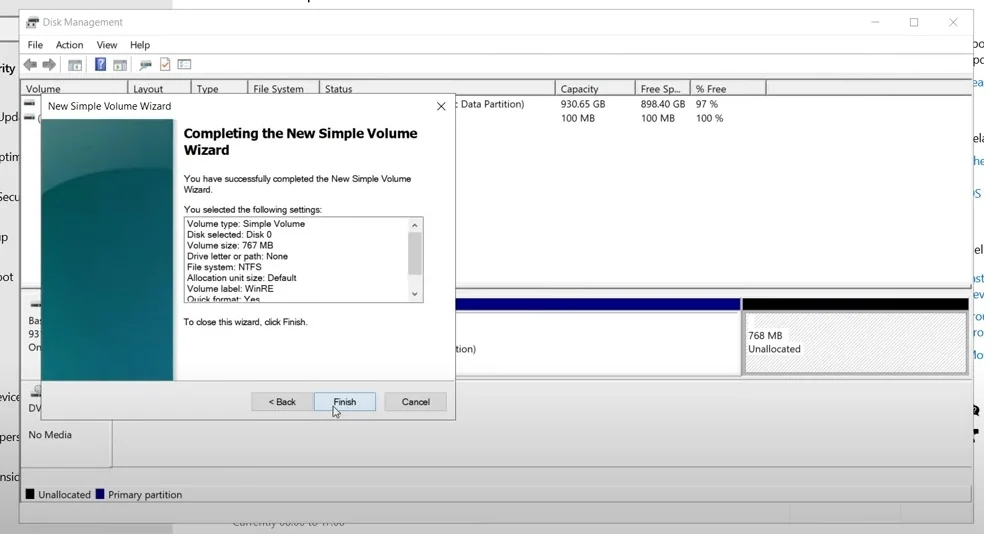Click the Disk Management title bar icon
This screenshot has width=990, height=540.
[x=32, y=22]
